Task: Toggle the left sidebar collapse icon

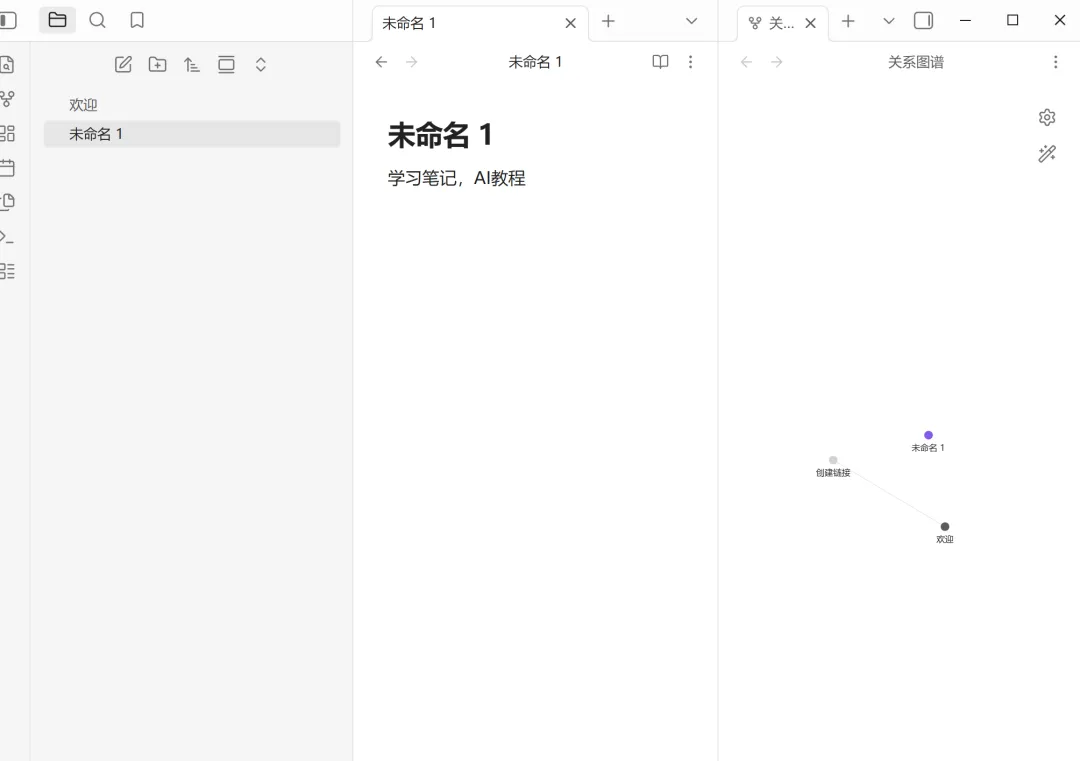Action: pyautogui.click(x=8, y=21)
